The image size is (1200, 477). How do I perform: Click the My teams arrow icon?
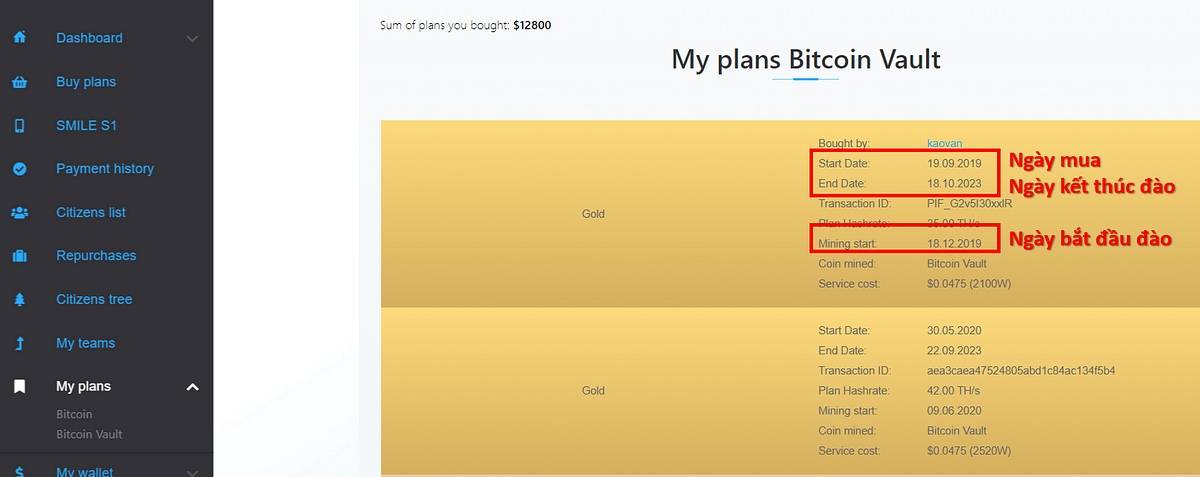pyautogui.click(x=19, y=343)
